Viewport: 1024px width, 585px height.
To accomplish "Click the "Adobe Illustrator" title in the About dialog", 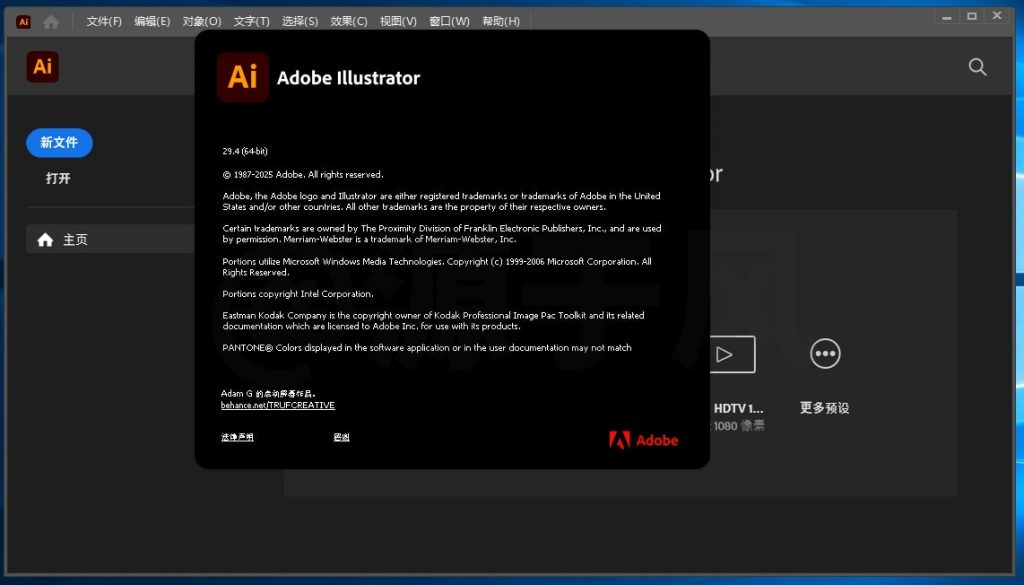I will 349,78.
